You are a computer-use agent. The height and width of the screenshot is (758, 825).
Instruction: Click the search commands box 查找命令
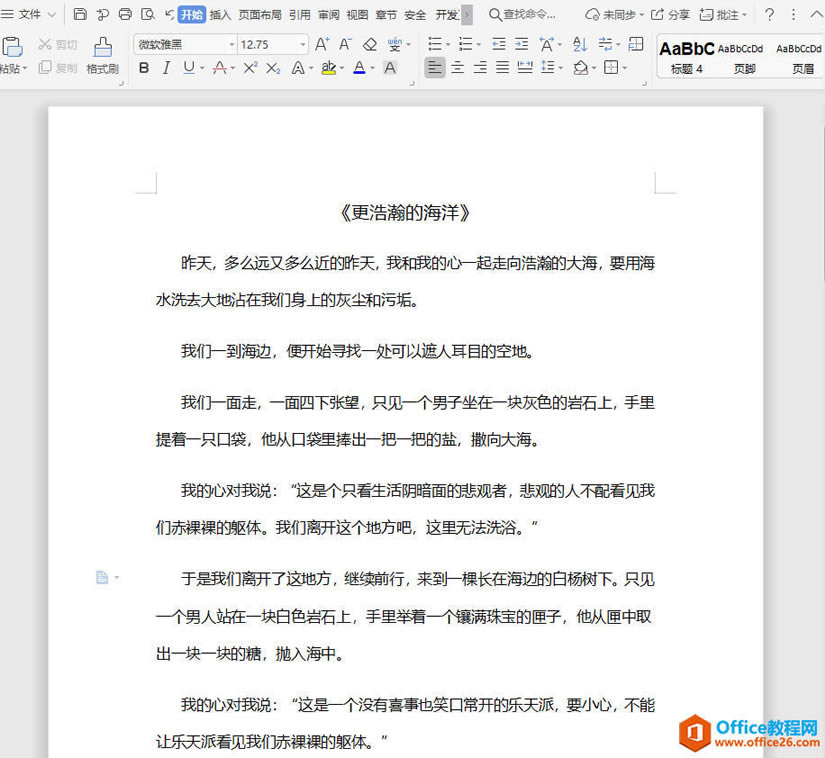pos(522,15)
